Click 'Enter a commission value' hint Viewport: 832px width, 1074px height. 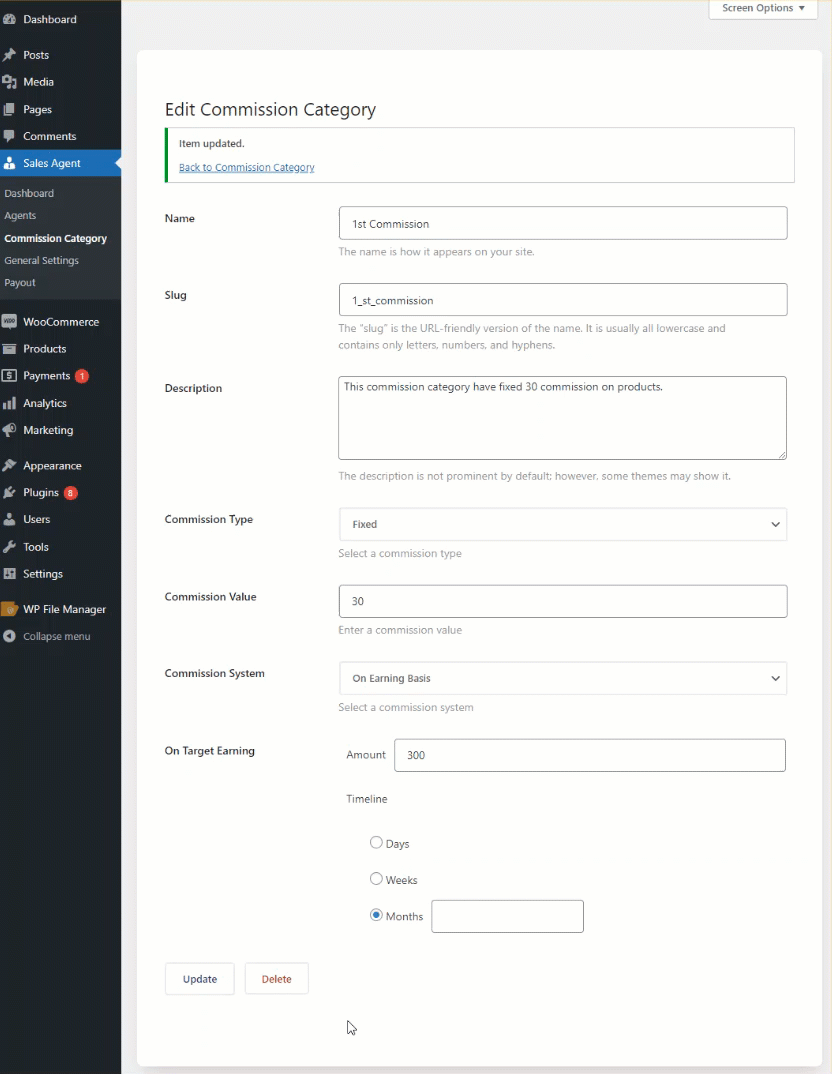click(400, 630)
